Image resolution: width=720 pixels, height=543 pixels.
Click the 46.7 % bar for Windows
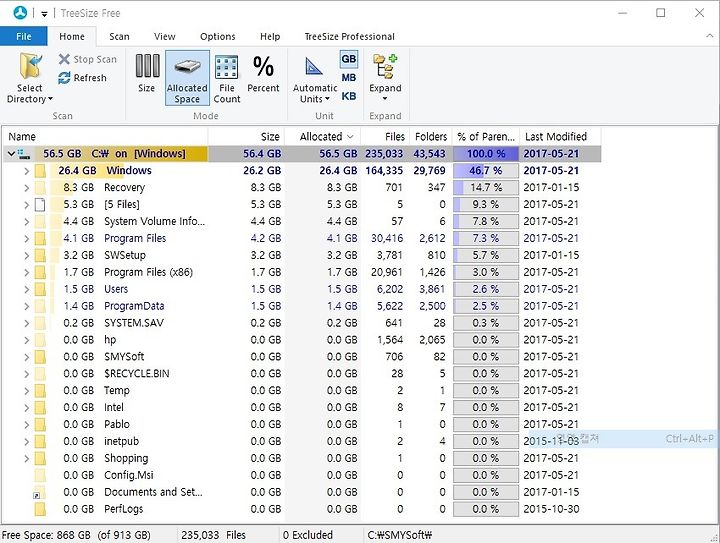click(486, 171)
